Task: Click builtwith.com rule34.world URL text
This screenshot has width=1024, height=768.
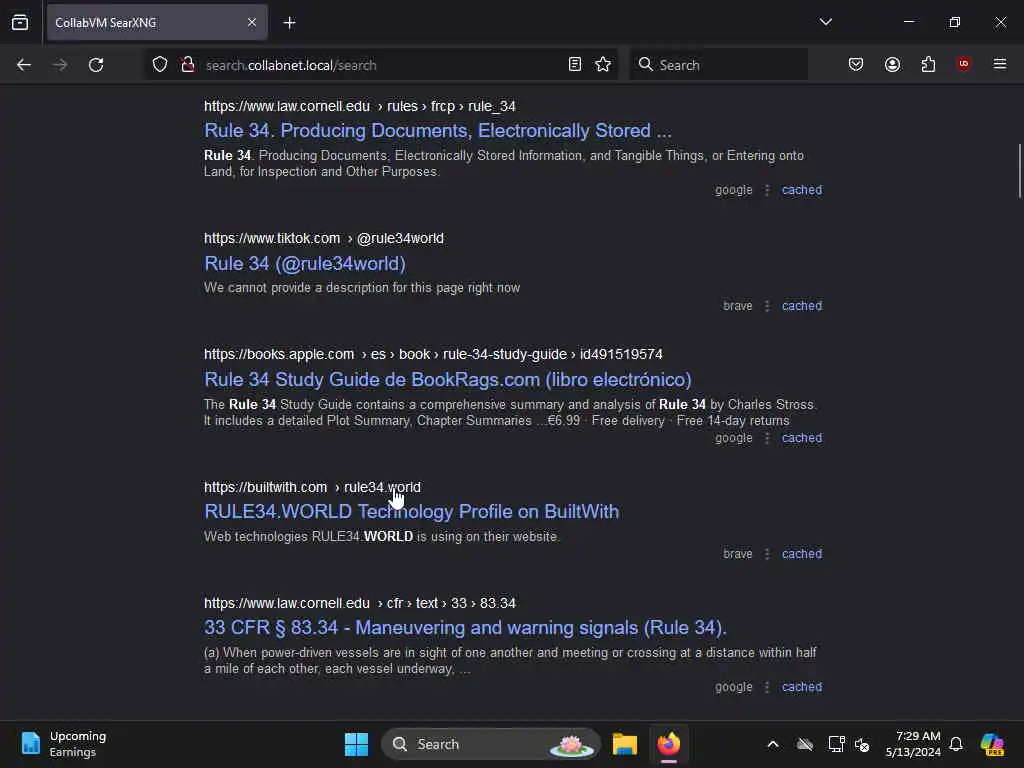Action: click(x=312, y=487)
